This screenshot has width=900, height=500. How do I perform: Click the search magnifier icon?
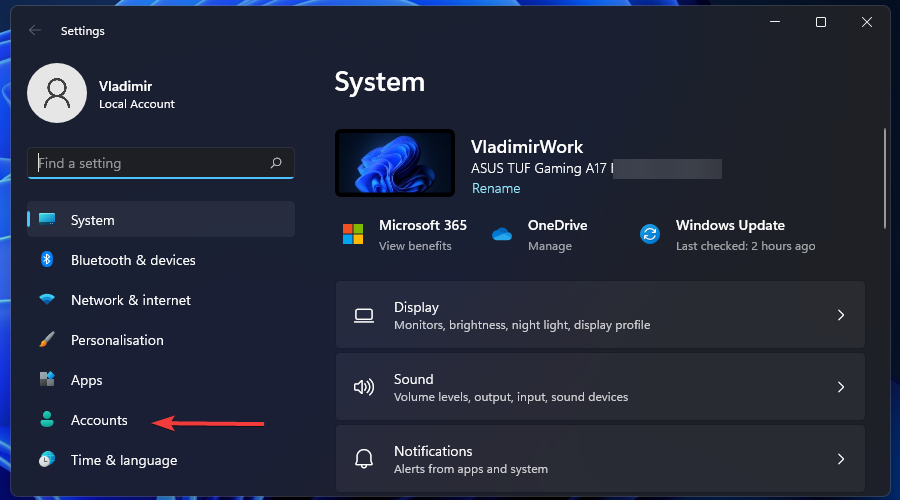coord(276,163)
